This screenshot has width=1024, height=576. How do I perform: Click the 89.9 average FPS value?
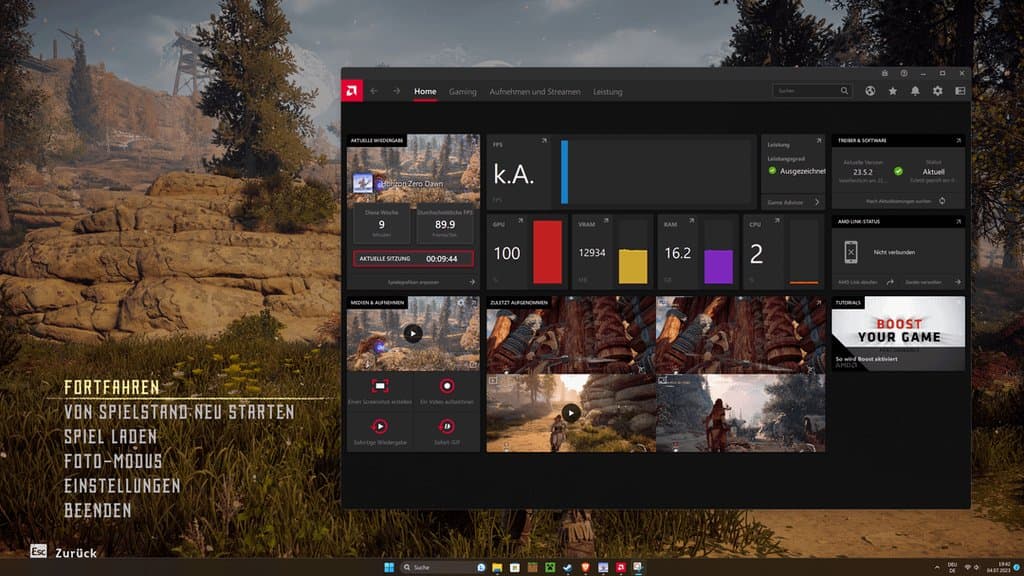point(445,225)
